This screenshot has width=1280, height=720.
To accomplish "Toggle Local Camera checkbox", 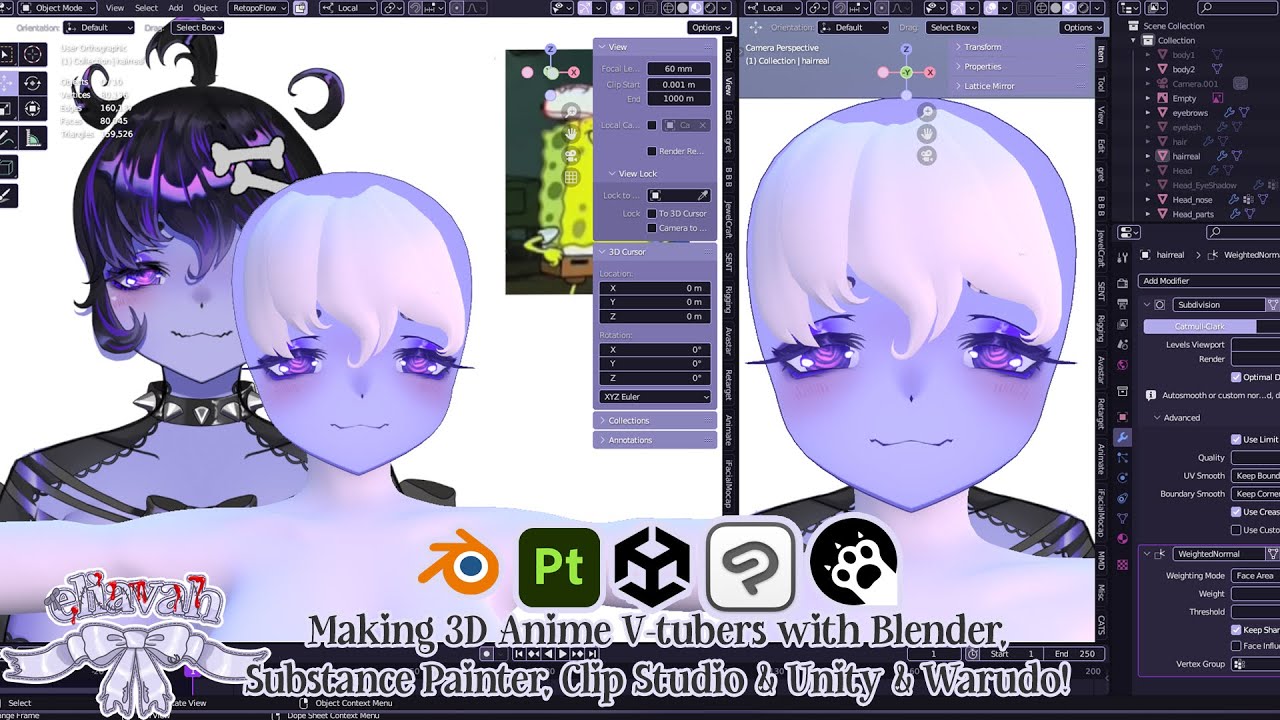I will pyautogui.click(x=652, y=125).
